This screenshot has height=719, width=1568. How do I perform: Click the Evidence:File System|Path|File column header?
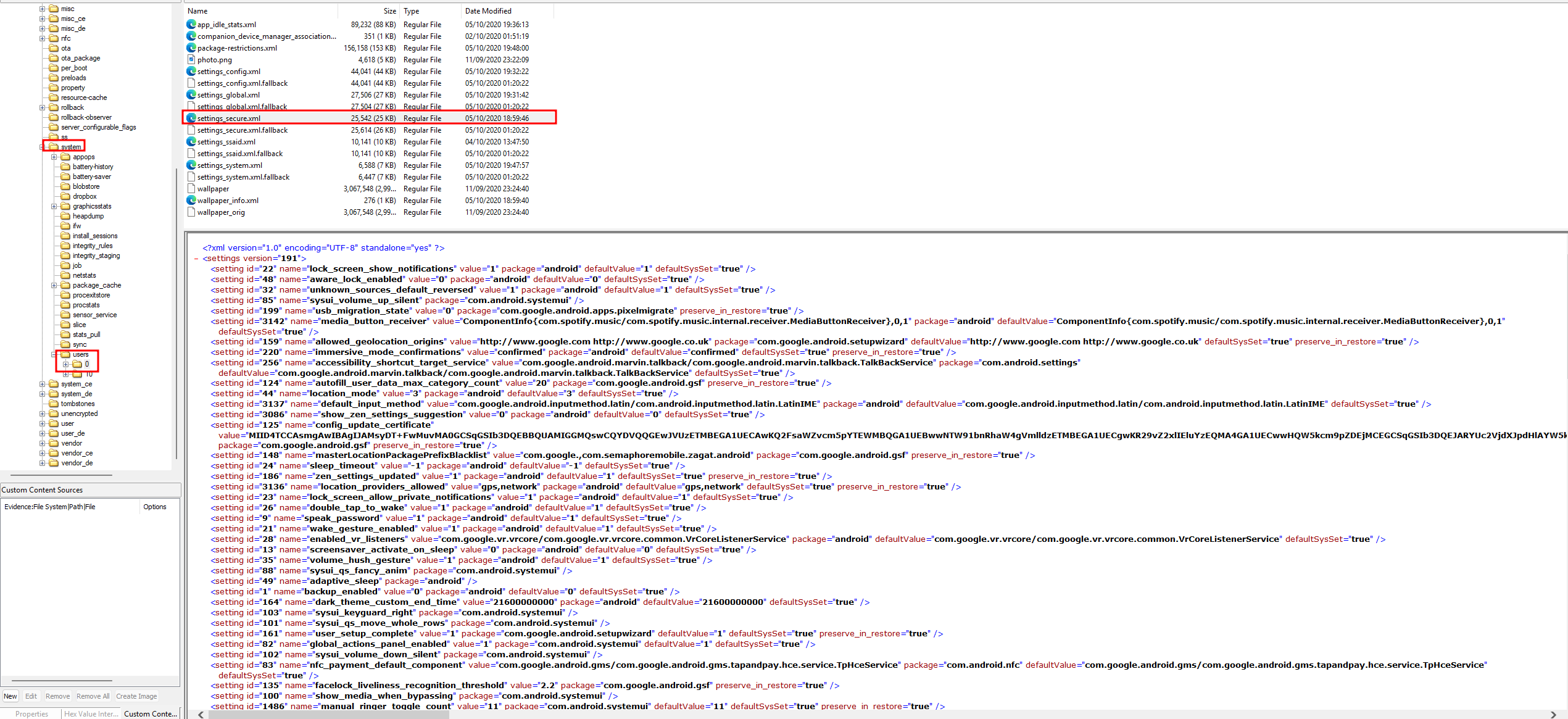tap(70, 507)
